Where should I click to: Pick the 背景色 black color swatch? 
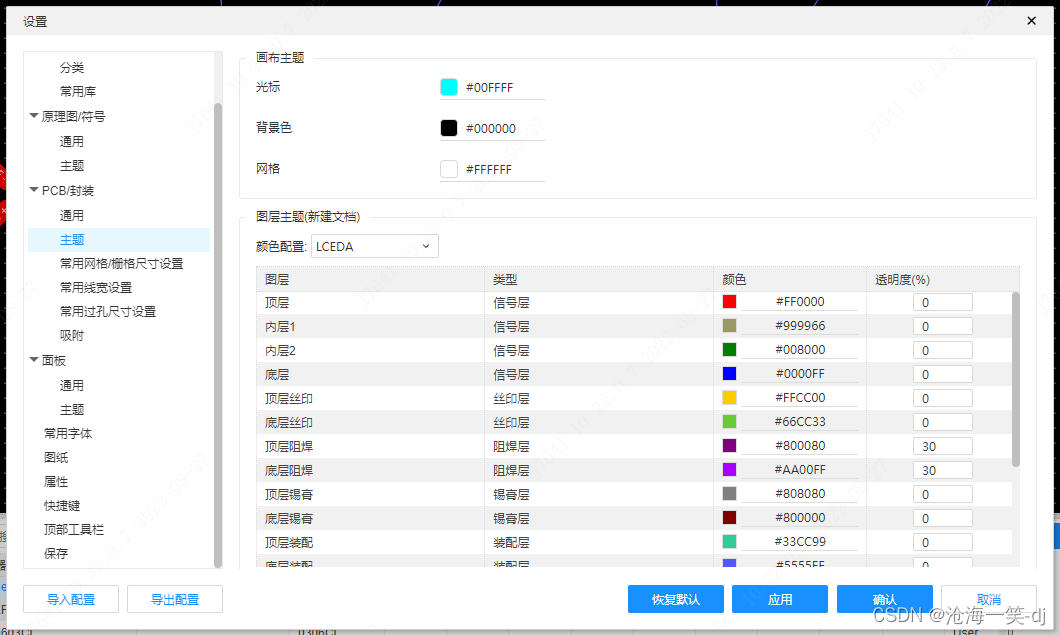pos(449,128)
